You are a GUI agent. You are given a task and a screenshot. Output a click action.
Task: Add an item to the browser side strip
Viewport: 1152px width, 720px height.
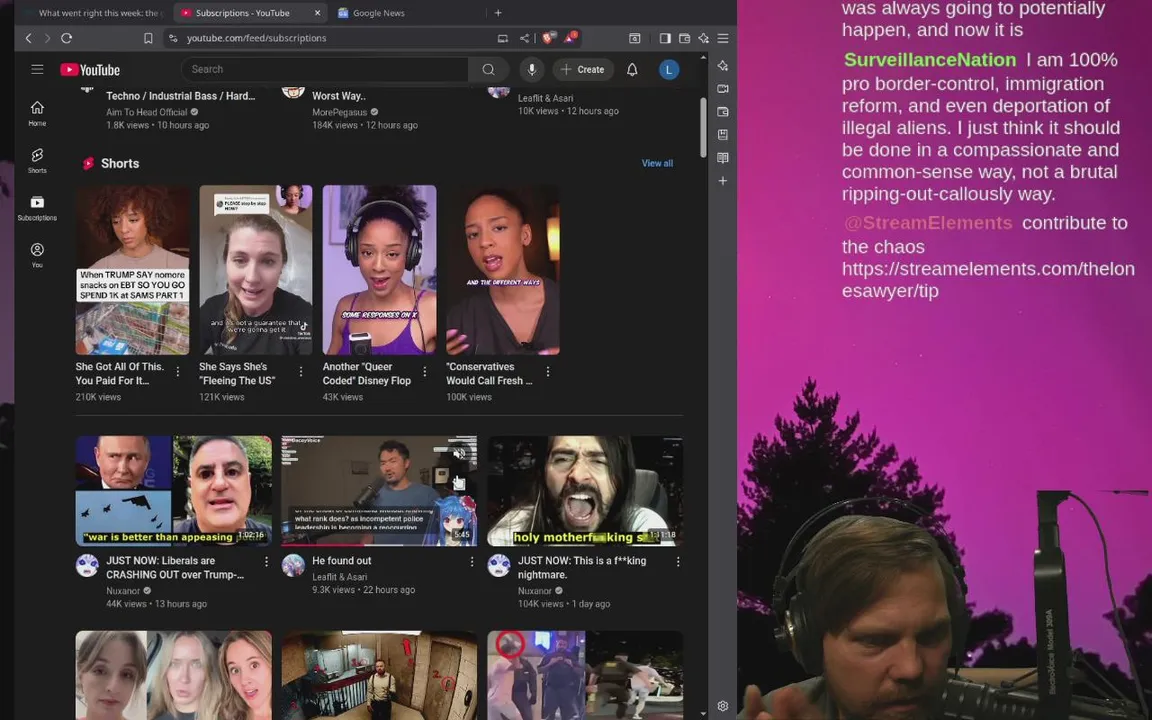[x=723, y=181]
